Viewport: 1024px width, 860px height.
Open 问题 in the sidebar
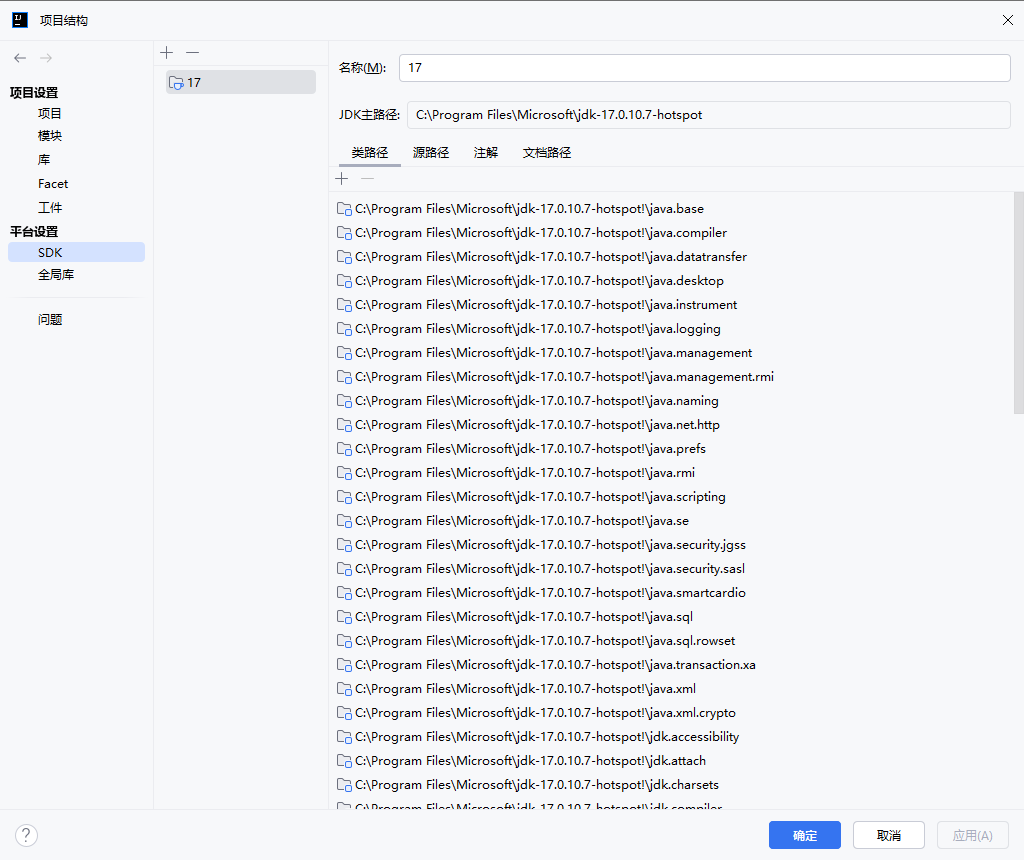(x=50, y=319)
